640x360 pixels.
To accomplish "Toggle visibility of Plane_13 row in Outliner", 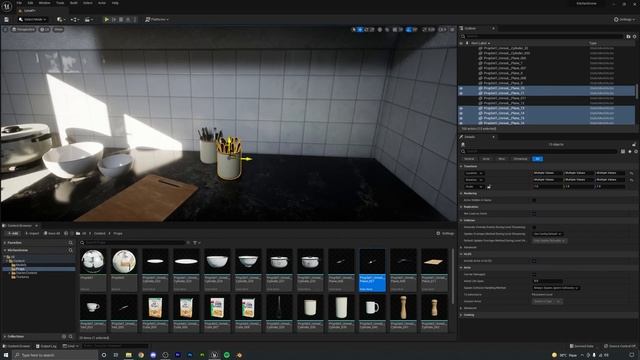I will [x=461, y=108].
